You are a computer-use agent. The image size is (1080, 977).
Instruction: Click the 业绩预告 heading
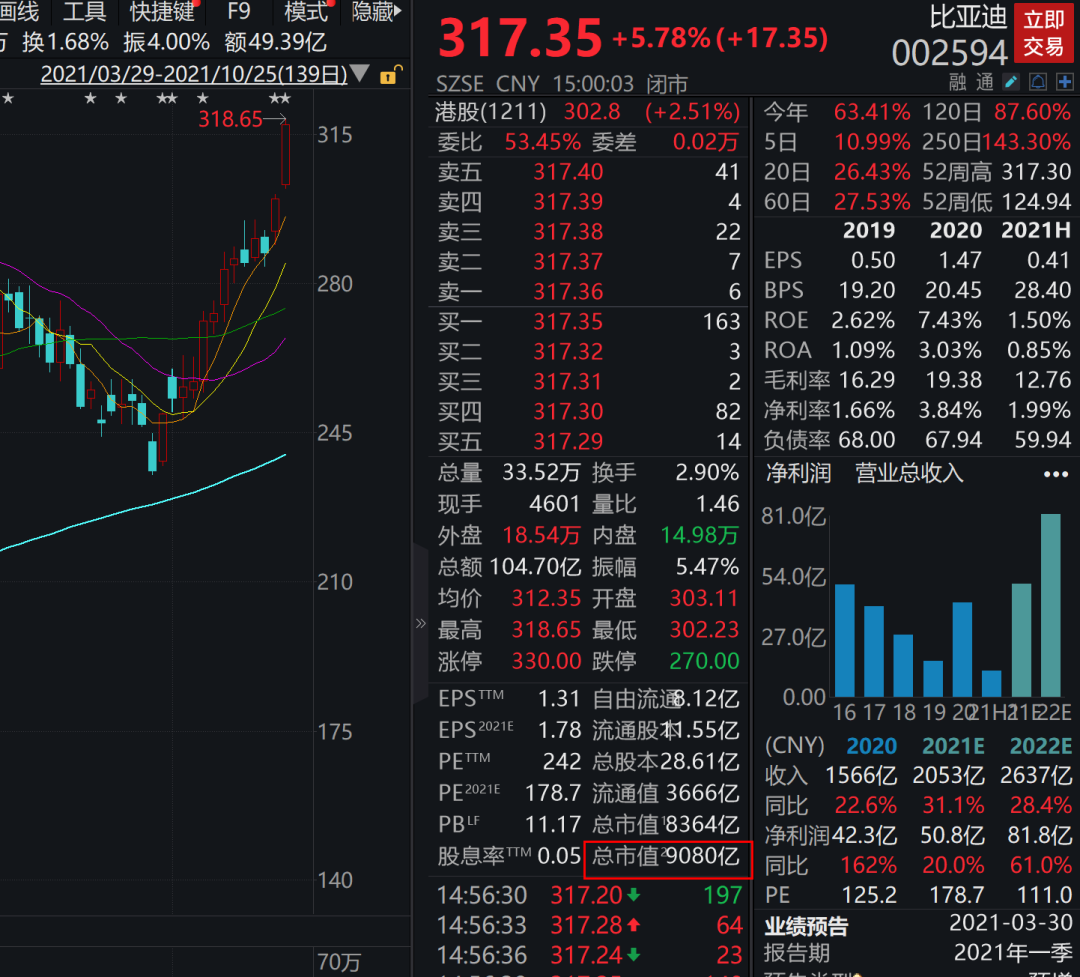[x=807, y=926]
